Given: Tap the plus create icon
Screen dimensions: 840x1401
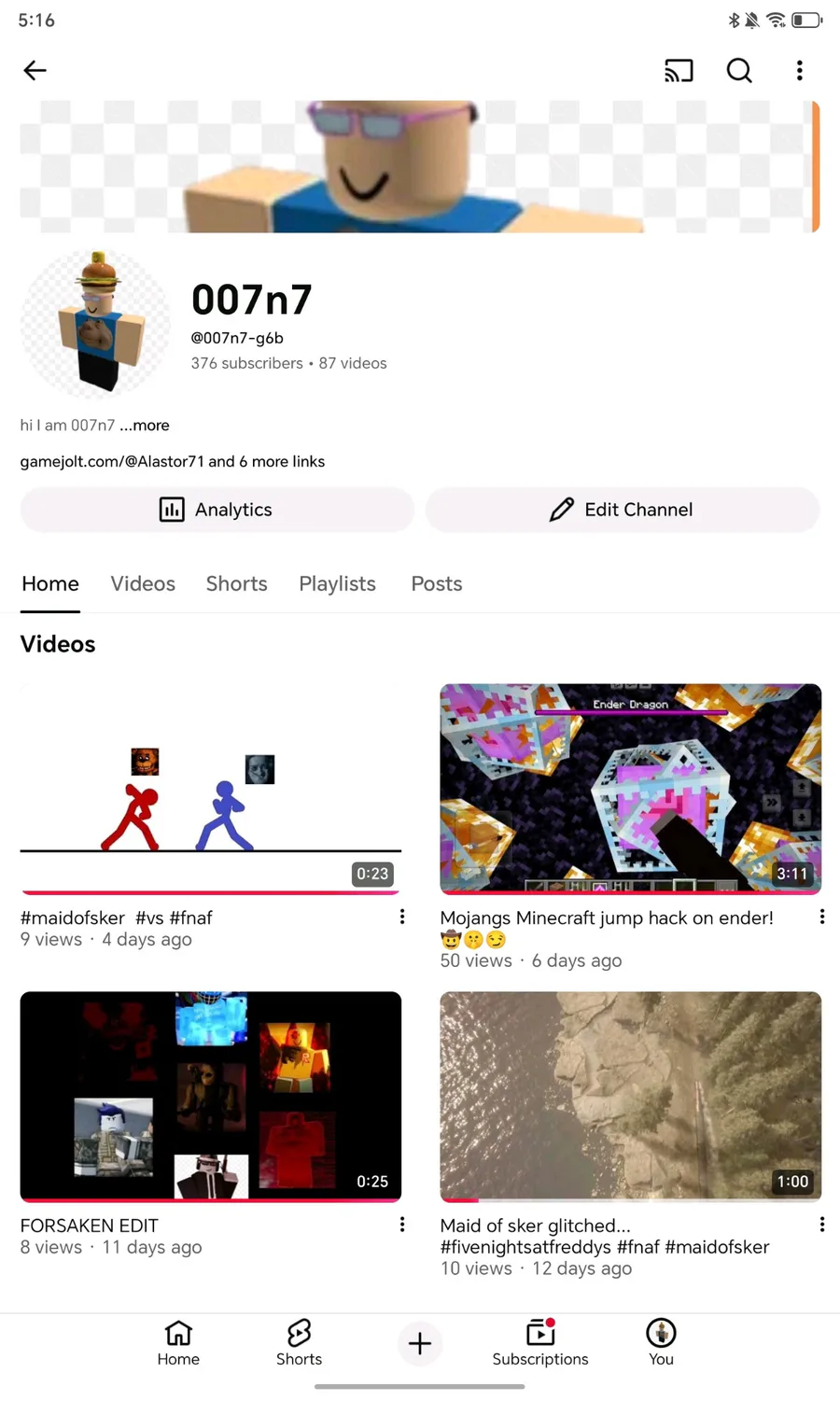Looking at the screenshot, I should [x=420, y=1343].
